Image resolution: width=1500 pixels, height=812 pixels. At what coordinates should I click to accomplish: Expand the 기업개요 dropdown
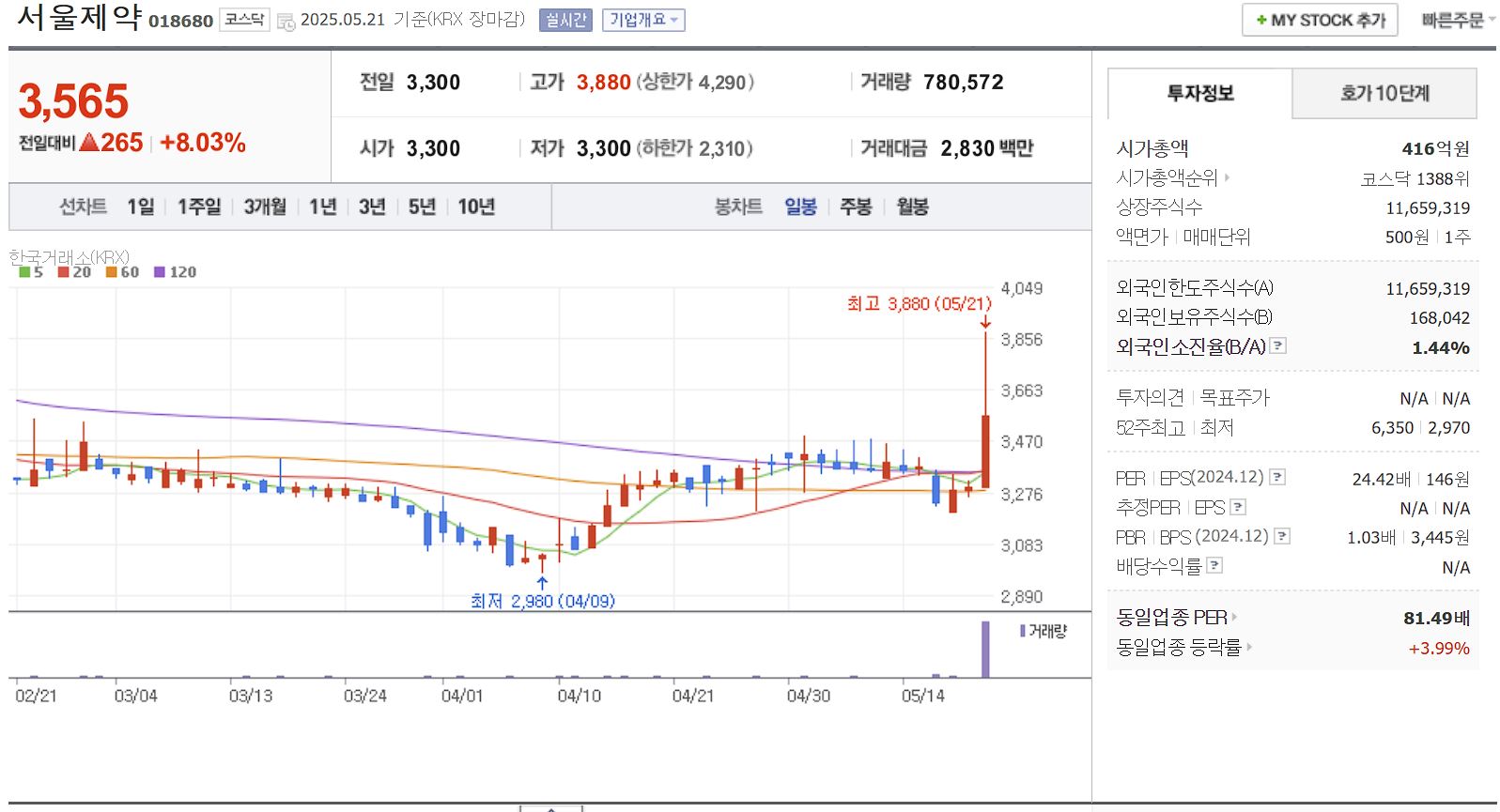pyautogui.click(x=643, y=20)
